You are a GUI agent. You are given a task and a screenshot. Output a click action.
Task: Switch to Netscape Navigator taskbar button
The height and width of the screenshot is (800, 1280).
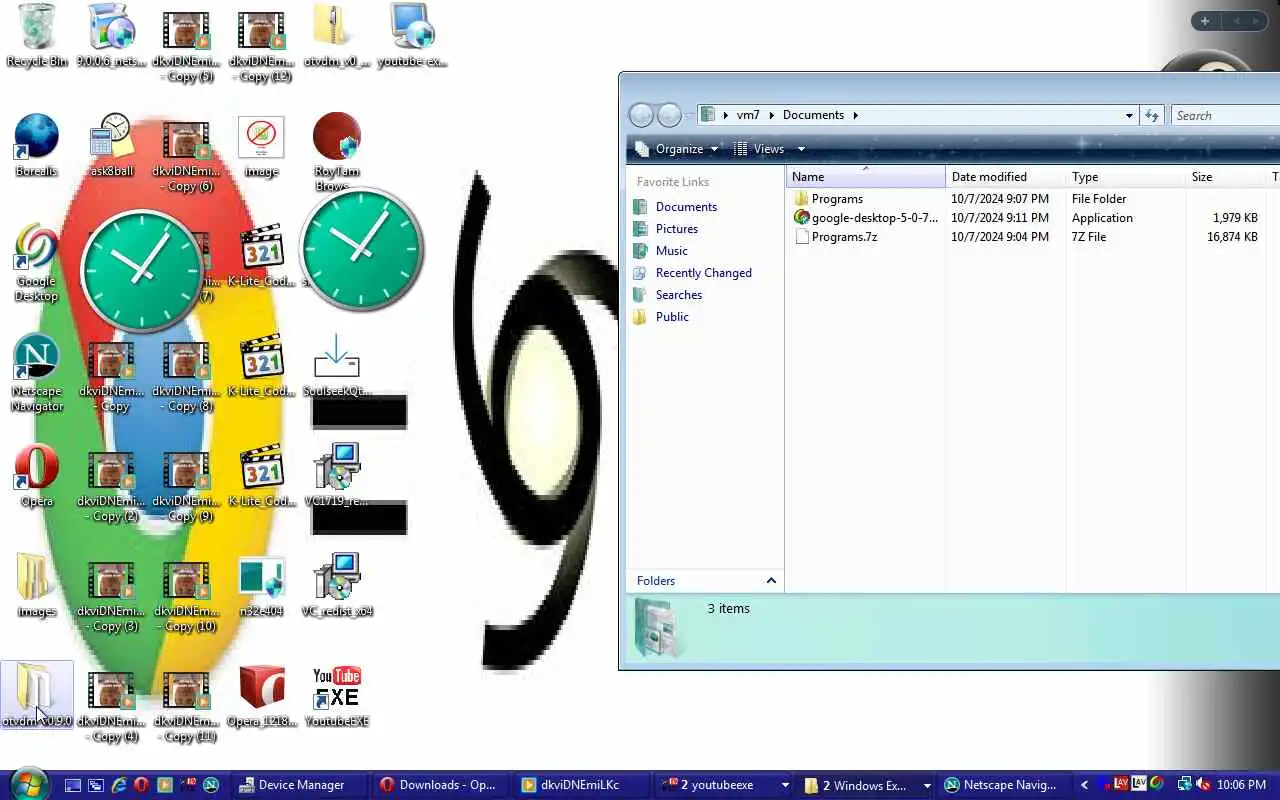pyautogui.click(x=1005, y=785)
